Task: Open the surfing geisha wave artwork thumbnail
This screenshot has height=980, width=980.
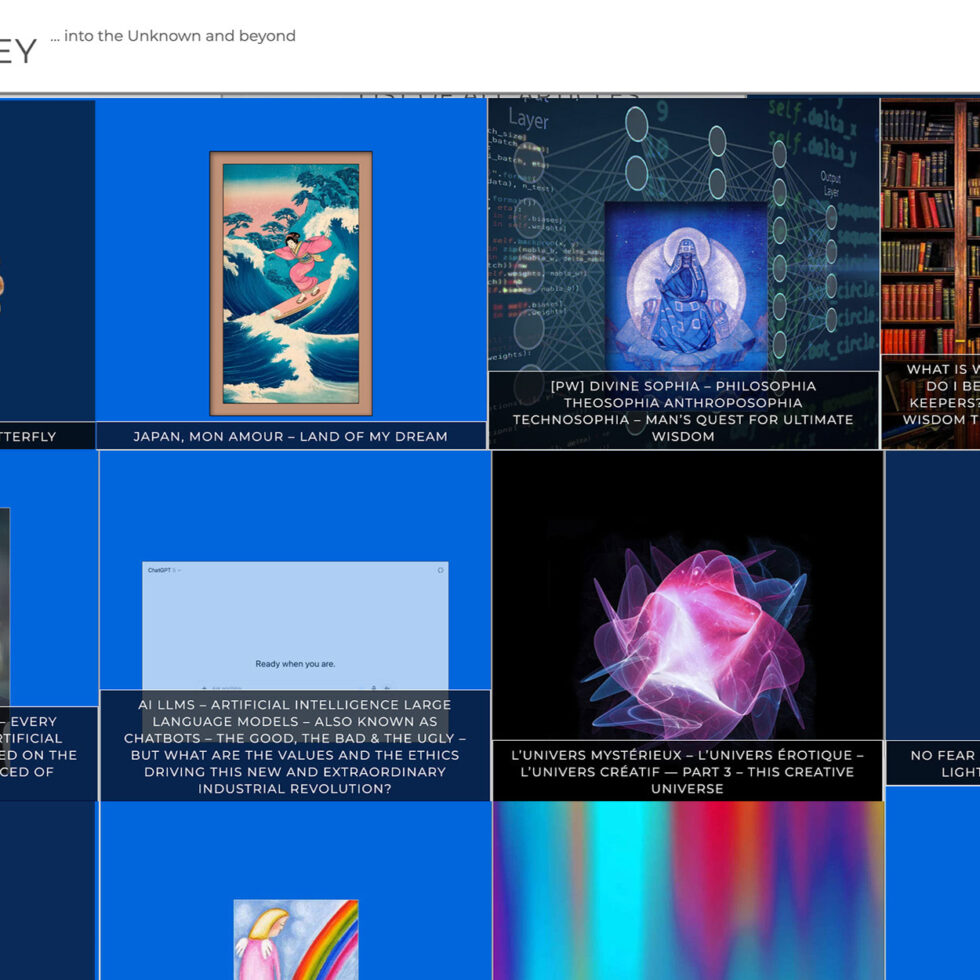Action: [290, 283]
